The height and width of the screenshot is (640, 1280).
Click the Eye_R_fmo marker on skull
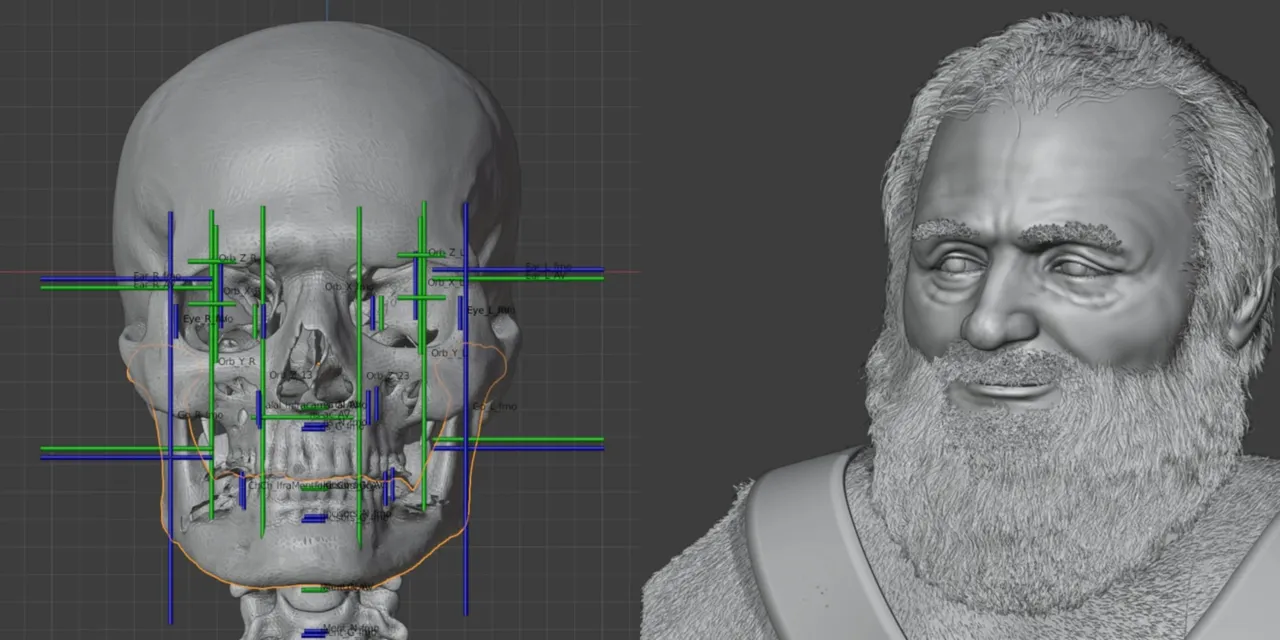tap(208, 319)
